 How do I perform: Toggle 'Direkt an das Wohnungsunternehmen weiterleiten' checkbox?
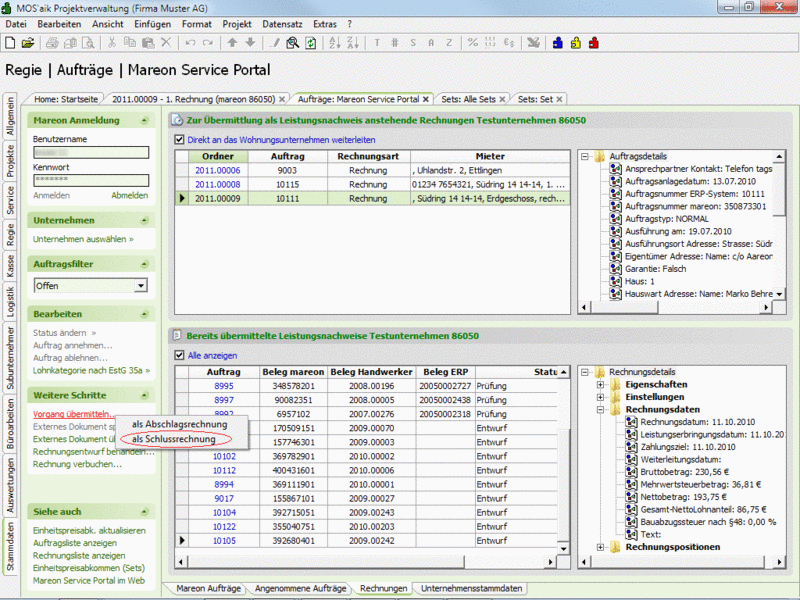pyautogui.click(x=179, y=140)
